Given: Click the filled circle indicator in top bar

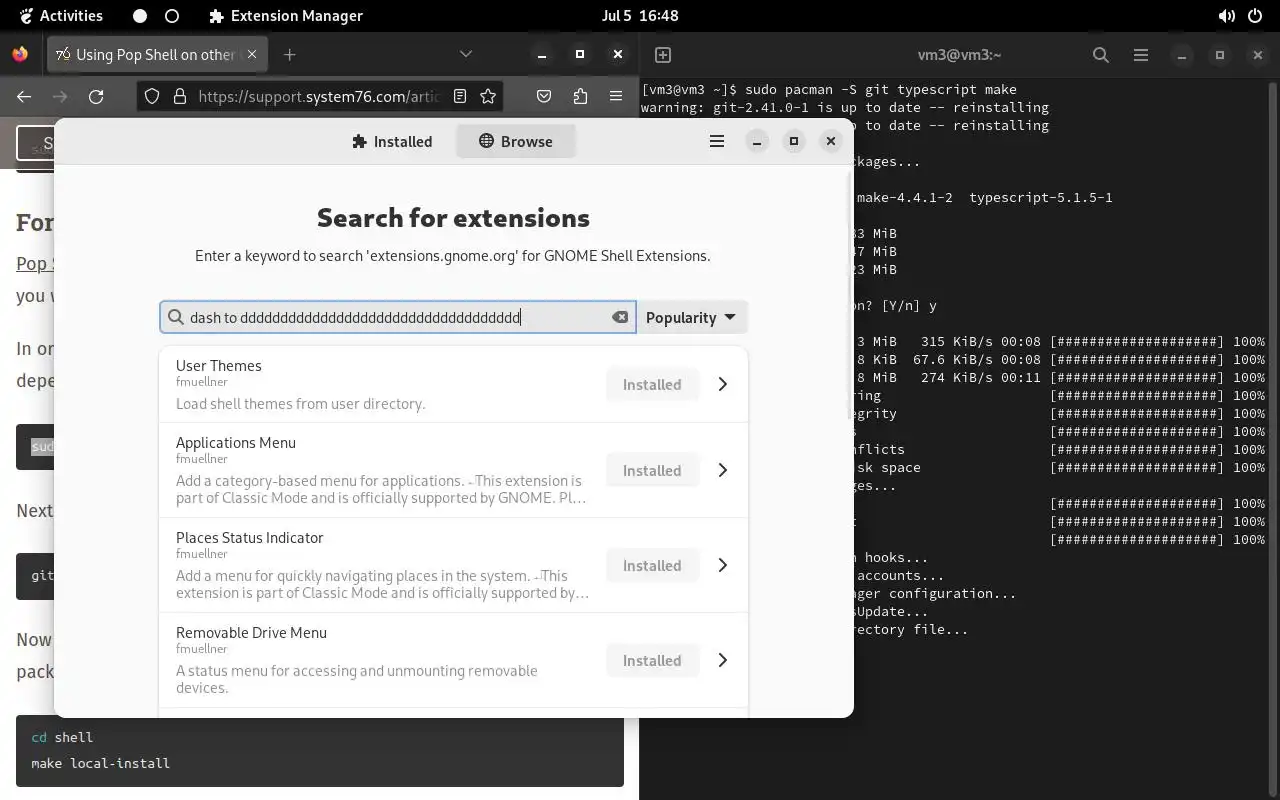Looking at the screenshot, I should point(140,16).
